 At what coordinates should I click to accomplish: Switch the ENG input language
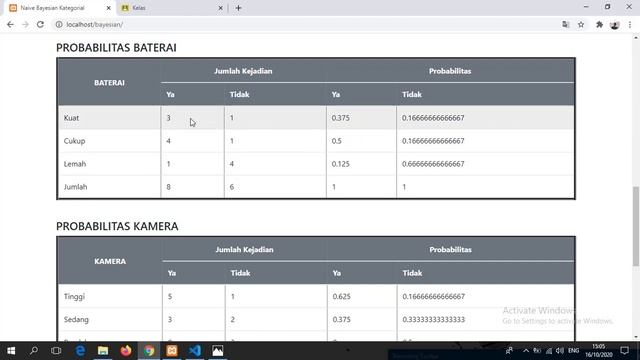573,351
